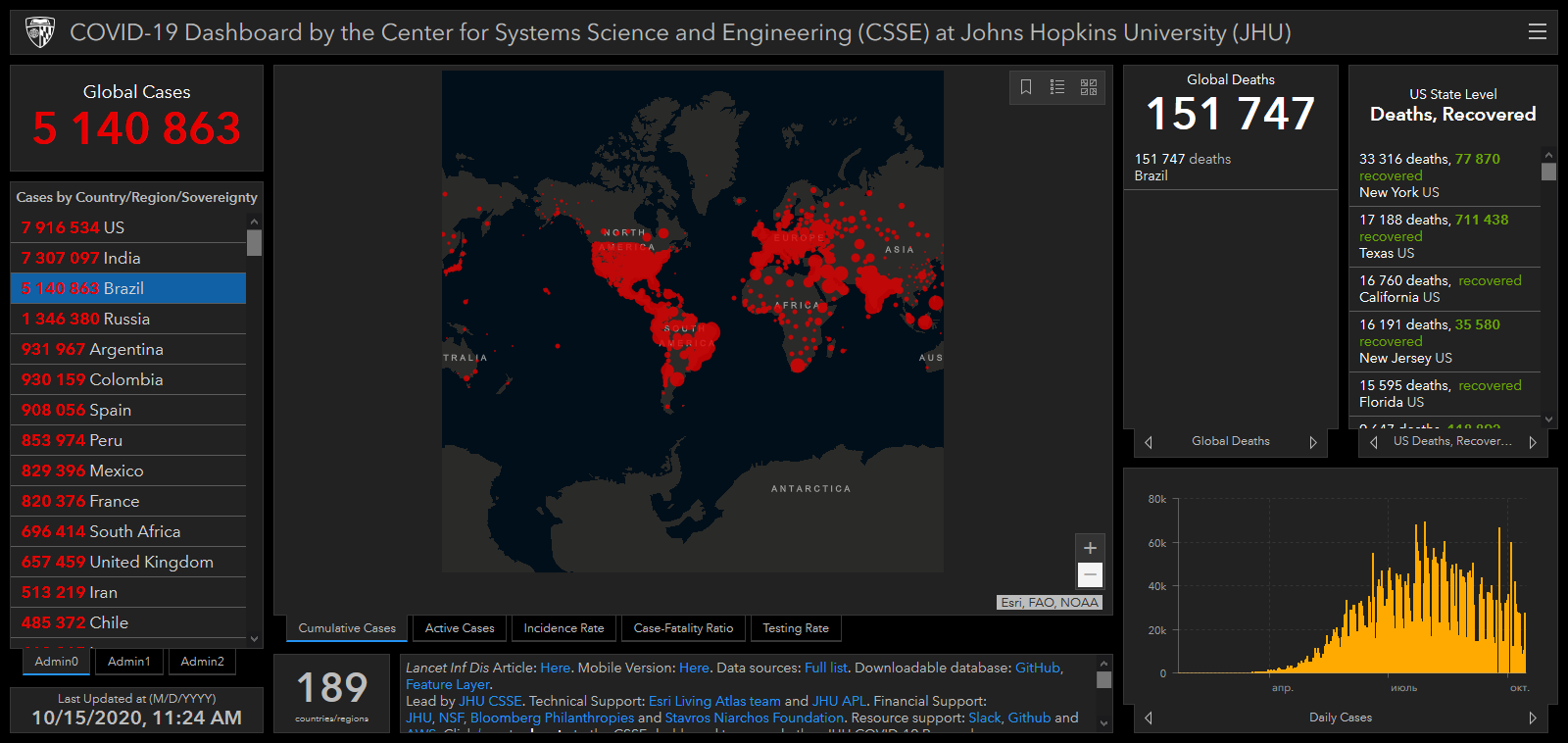Select US in the country list
The width and height of the screenshot is (1568, 743).
point(128,227)
